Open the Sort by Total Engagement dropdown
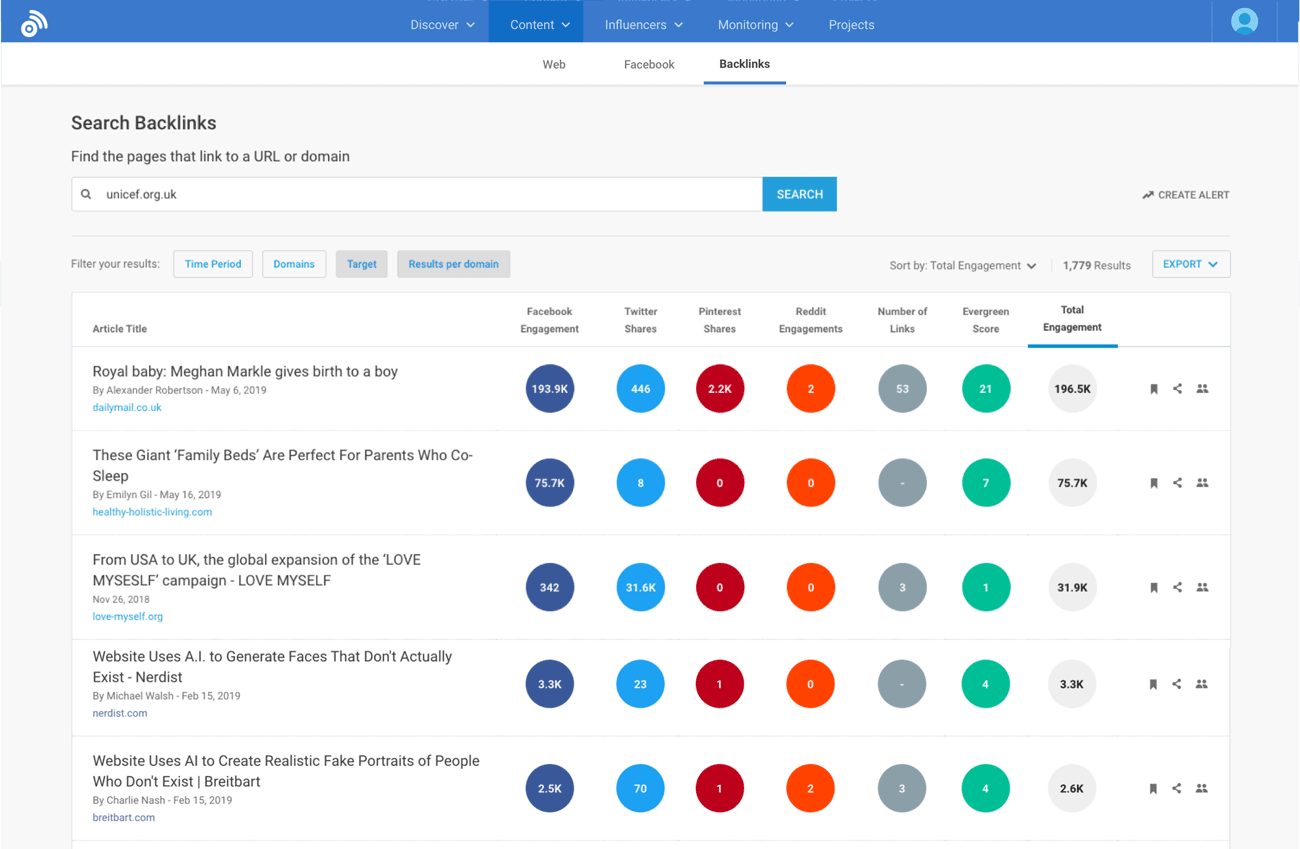 click(x=962, y=265)
